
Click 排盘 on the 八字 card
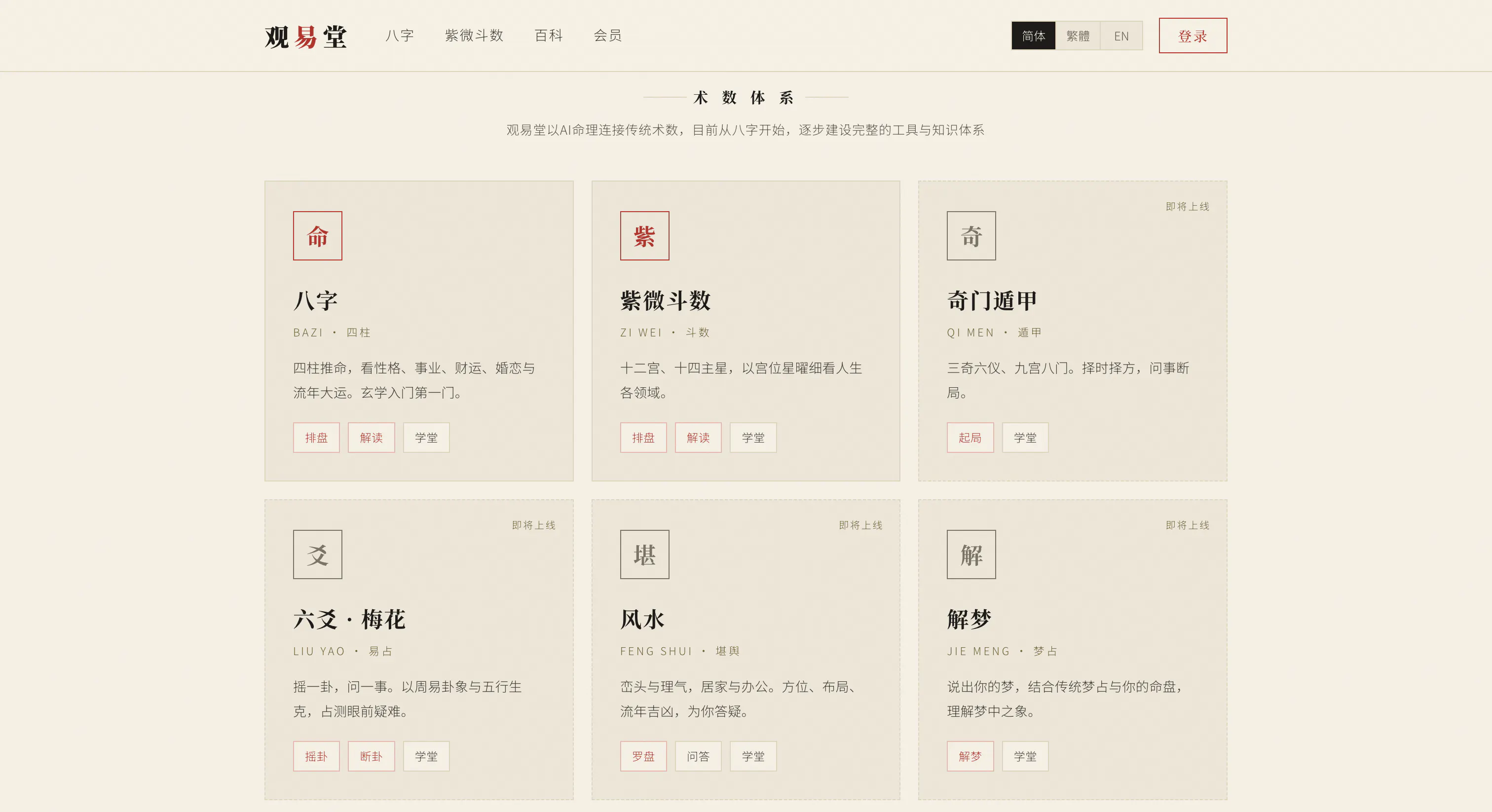316,438
